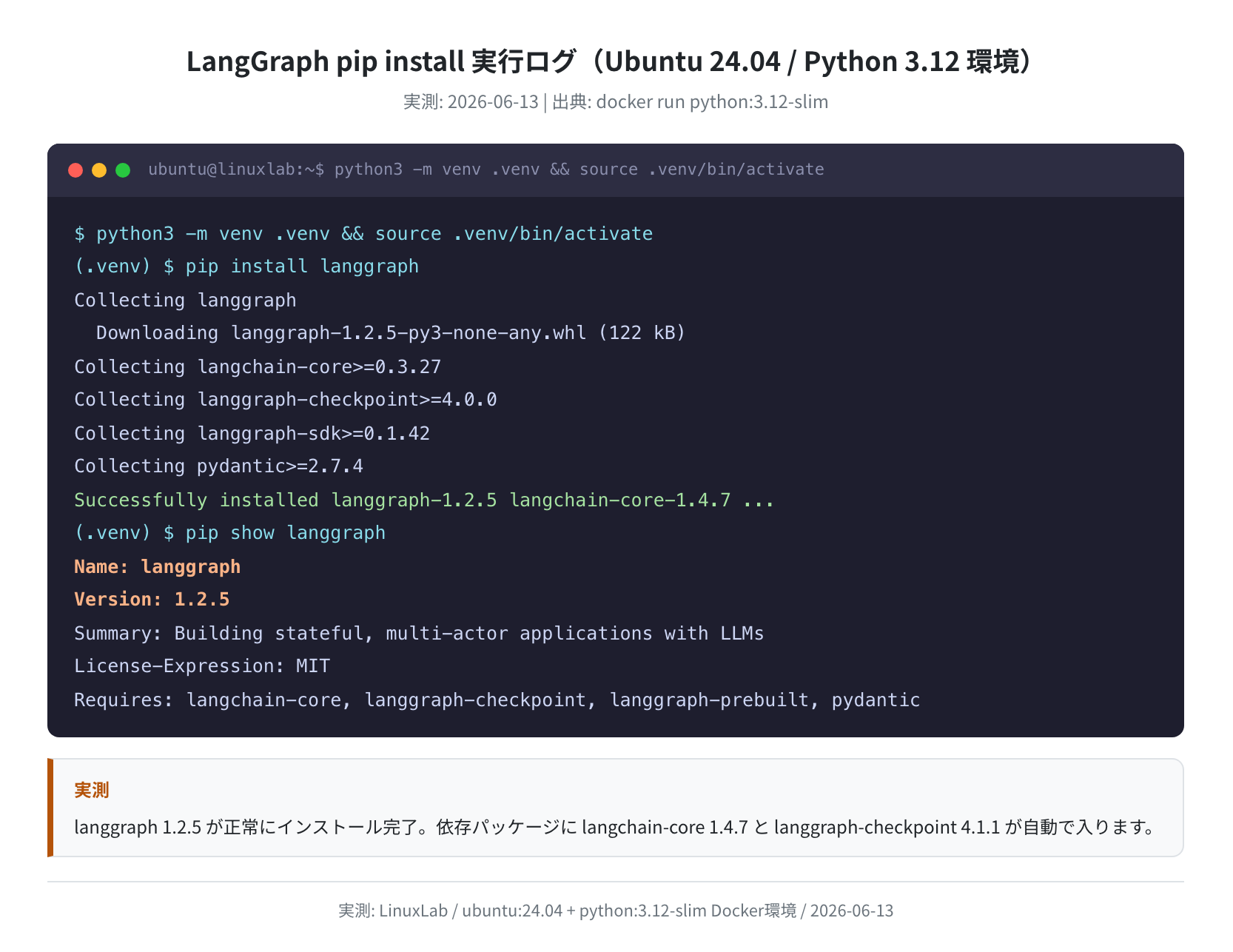Viewport: 1233px width, 952px height.
Task: Click the line starting with $ python3 -m venv
Action: (363, 234)
